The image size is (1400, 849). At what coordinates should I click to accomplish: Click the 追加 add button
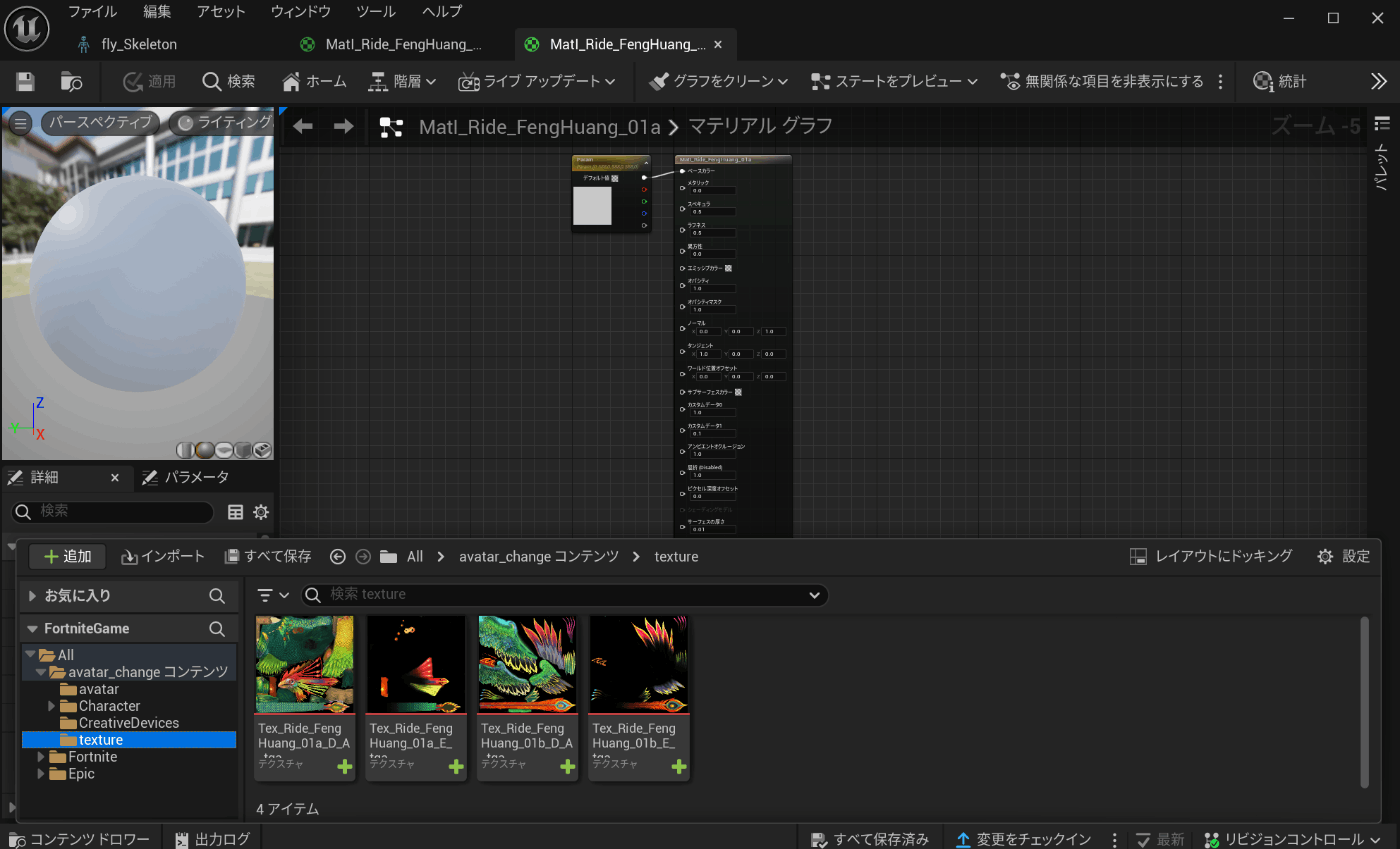tap(67, 557)
